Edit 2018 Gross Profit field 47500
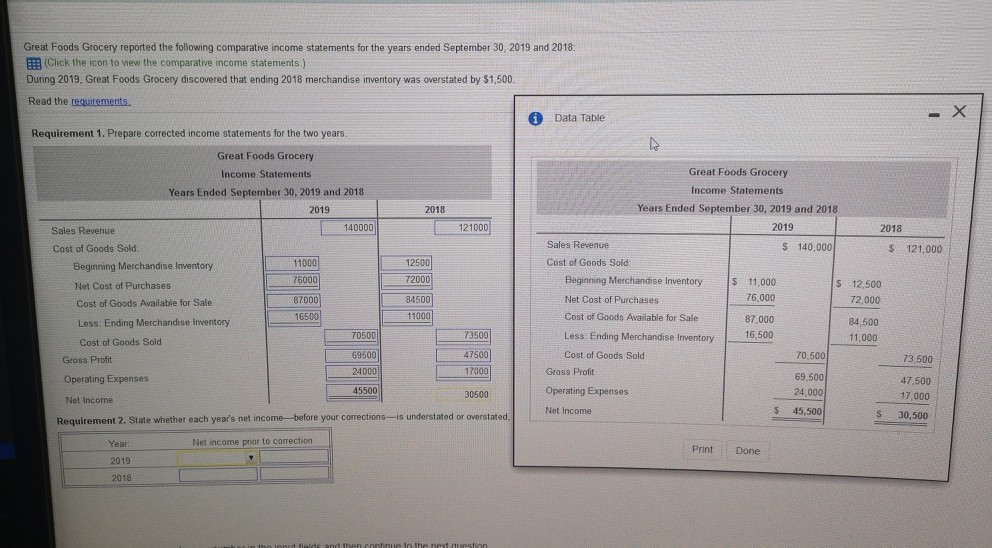This screenshot has width=992, height=548. [x=464, y=355]
